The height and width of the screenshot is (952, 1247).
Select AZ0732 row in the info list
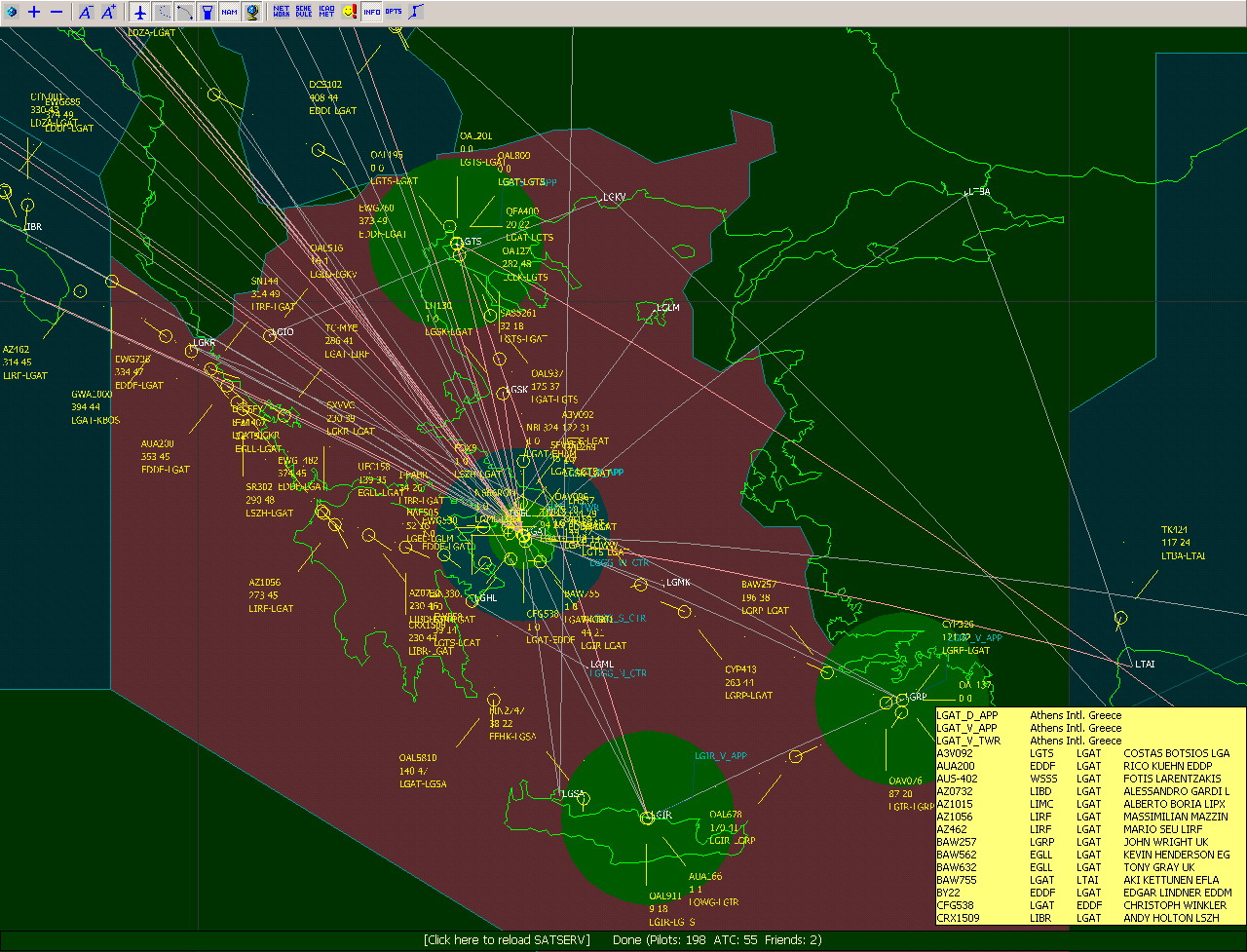[1088, 790]
